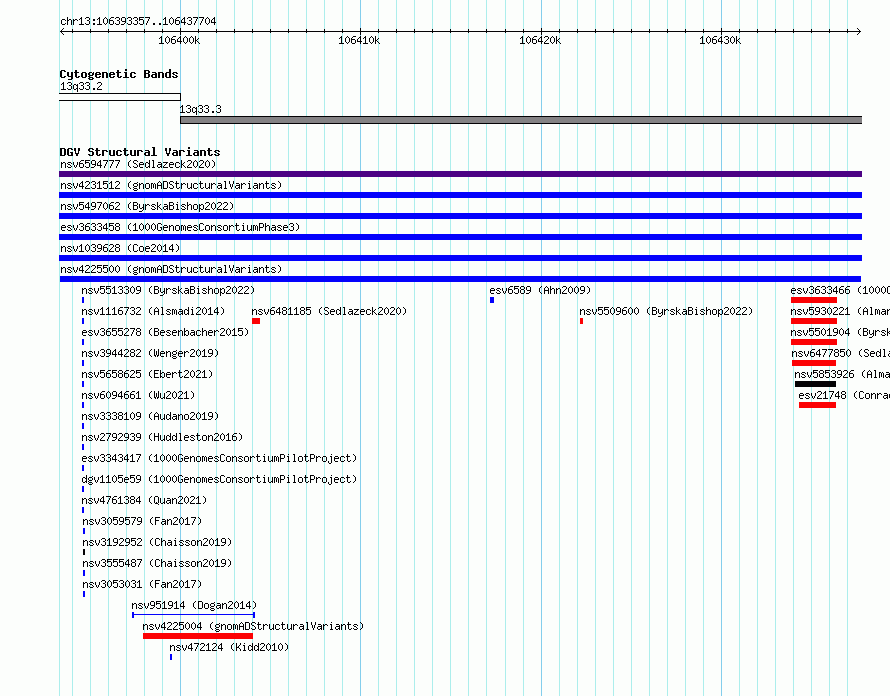This screenshot has width=890, height=696.
Task: Open nsv5509600 (ByrskaBishop2022) variant
Action: tap(666, 311)
